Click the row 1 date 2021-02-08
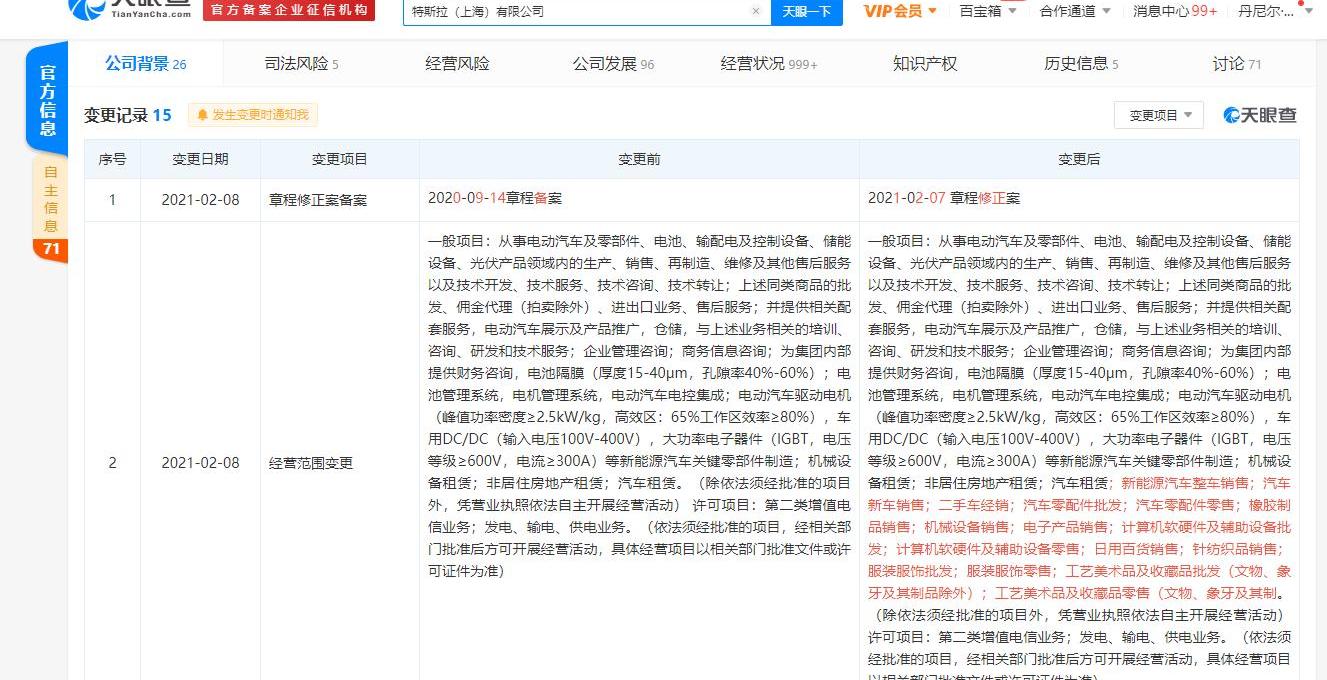Image resolution: width=1327 pixels, height=680 pixels. coord(200,200)
